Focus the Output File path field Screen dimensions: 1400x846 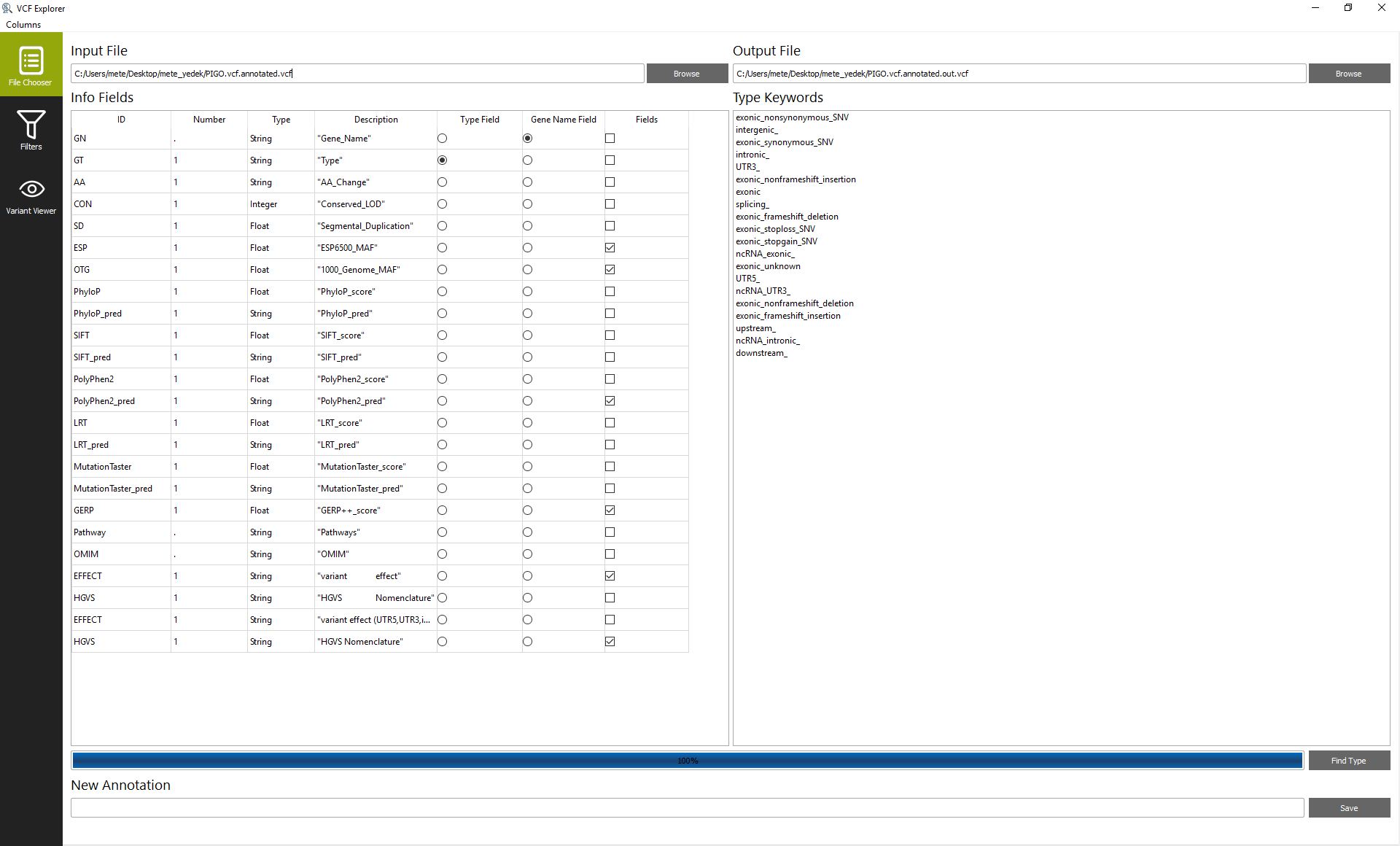[1019, 74]
